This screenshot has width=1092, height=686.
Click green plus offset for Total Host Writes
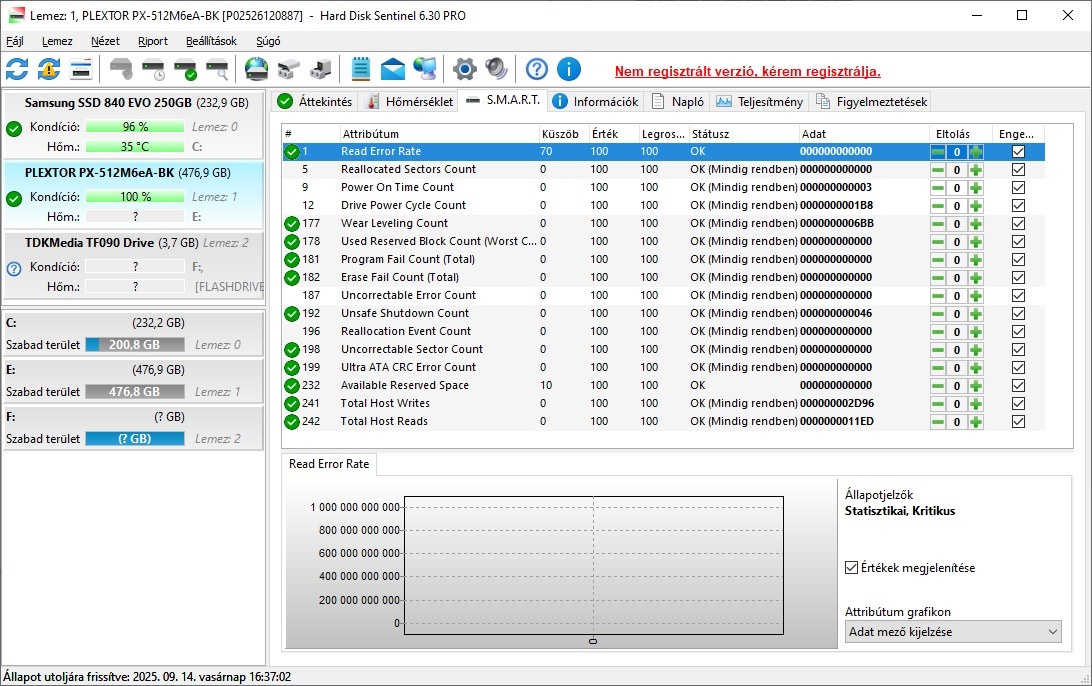(x=976, y=404)
